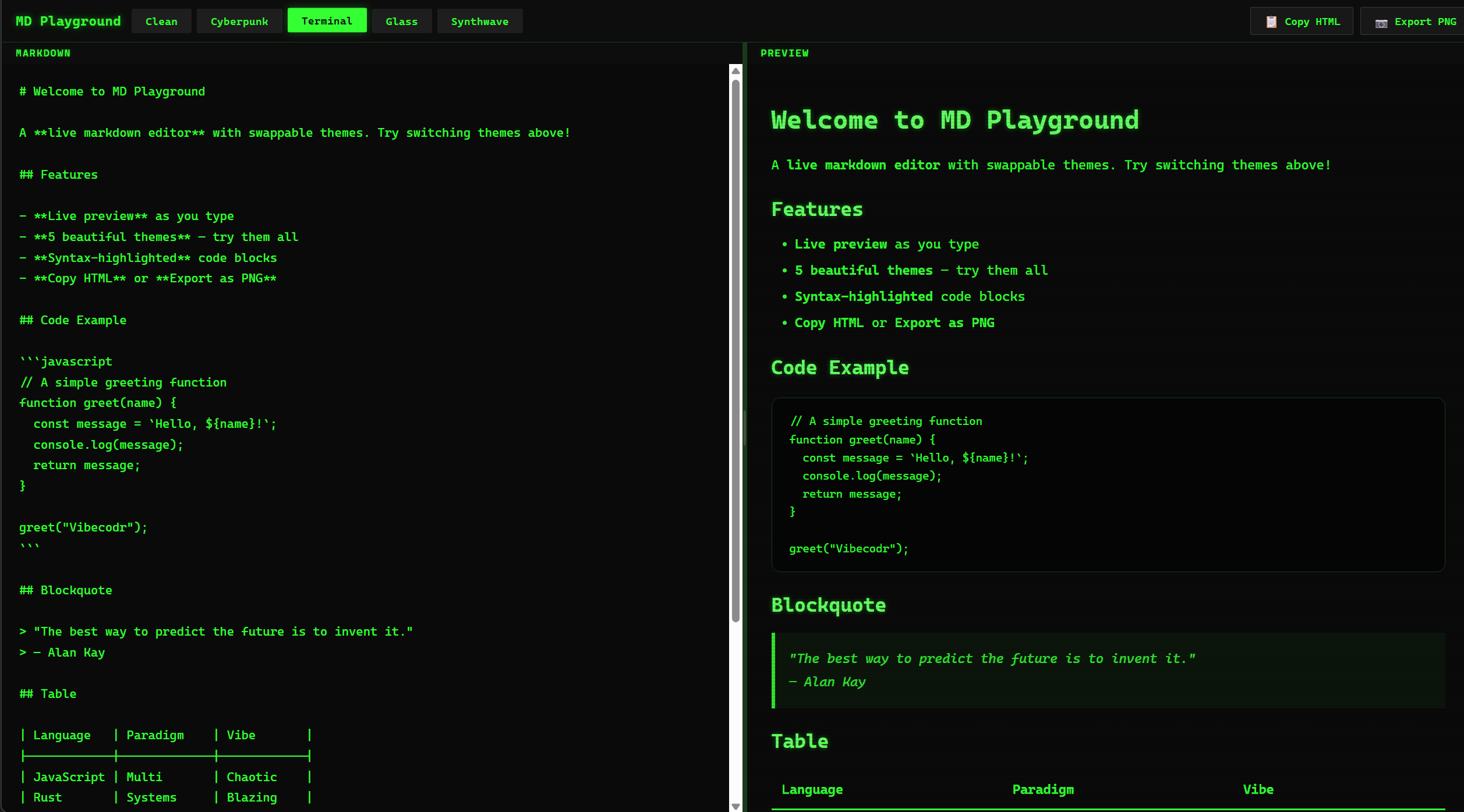
Task: Switch to the Cyberpunk theme
Action: pos(239,22)
